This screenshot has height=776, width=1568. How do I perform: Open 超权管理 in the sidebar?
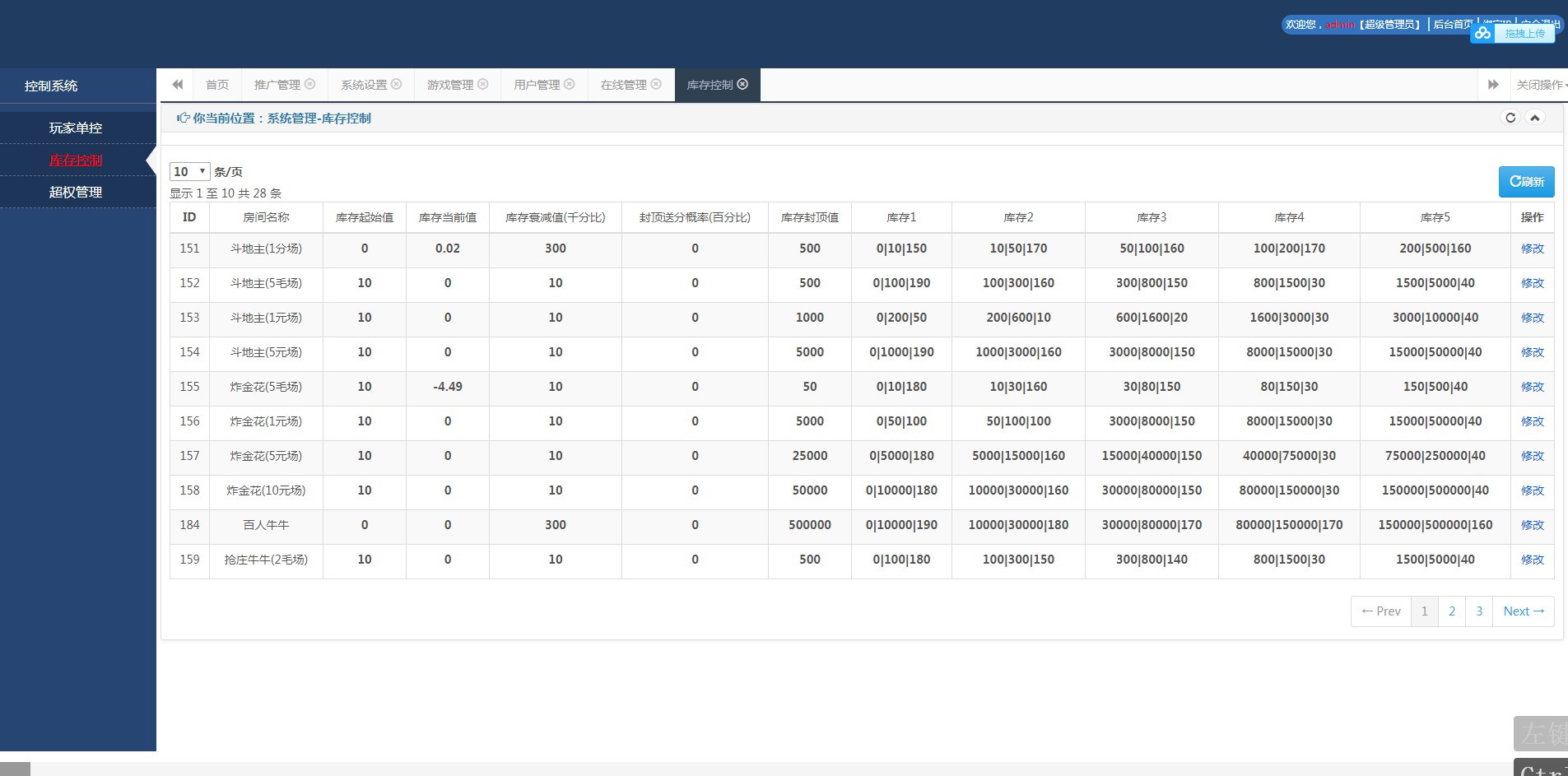point(76,192)
